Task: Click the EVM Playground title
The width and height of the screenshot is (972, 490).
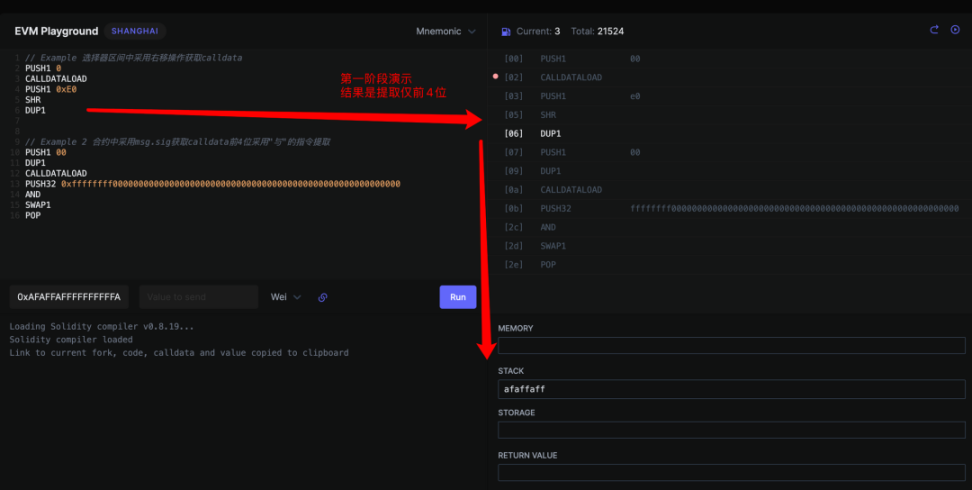Action: (x=56, y=31)
